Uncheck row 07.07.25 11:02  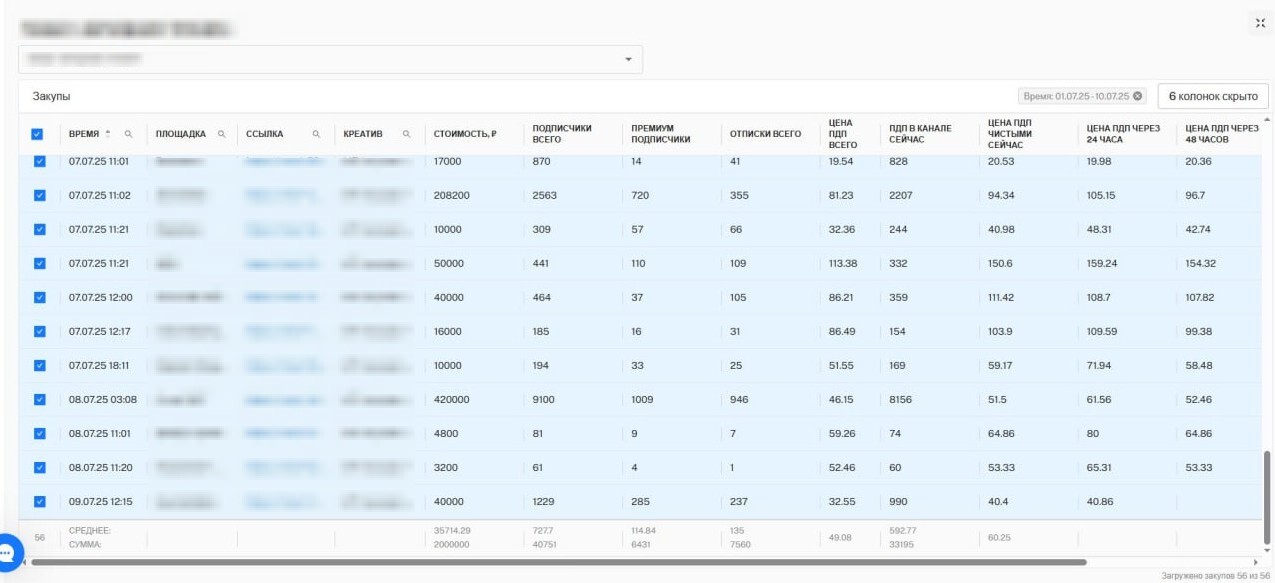[40, 195]
